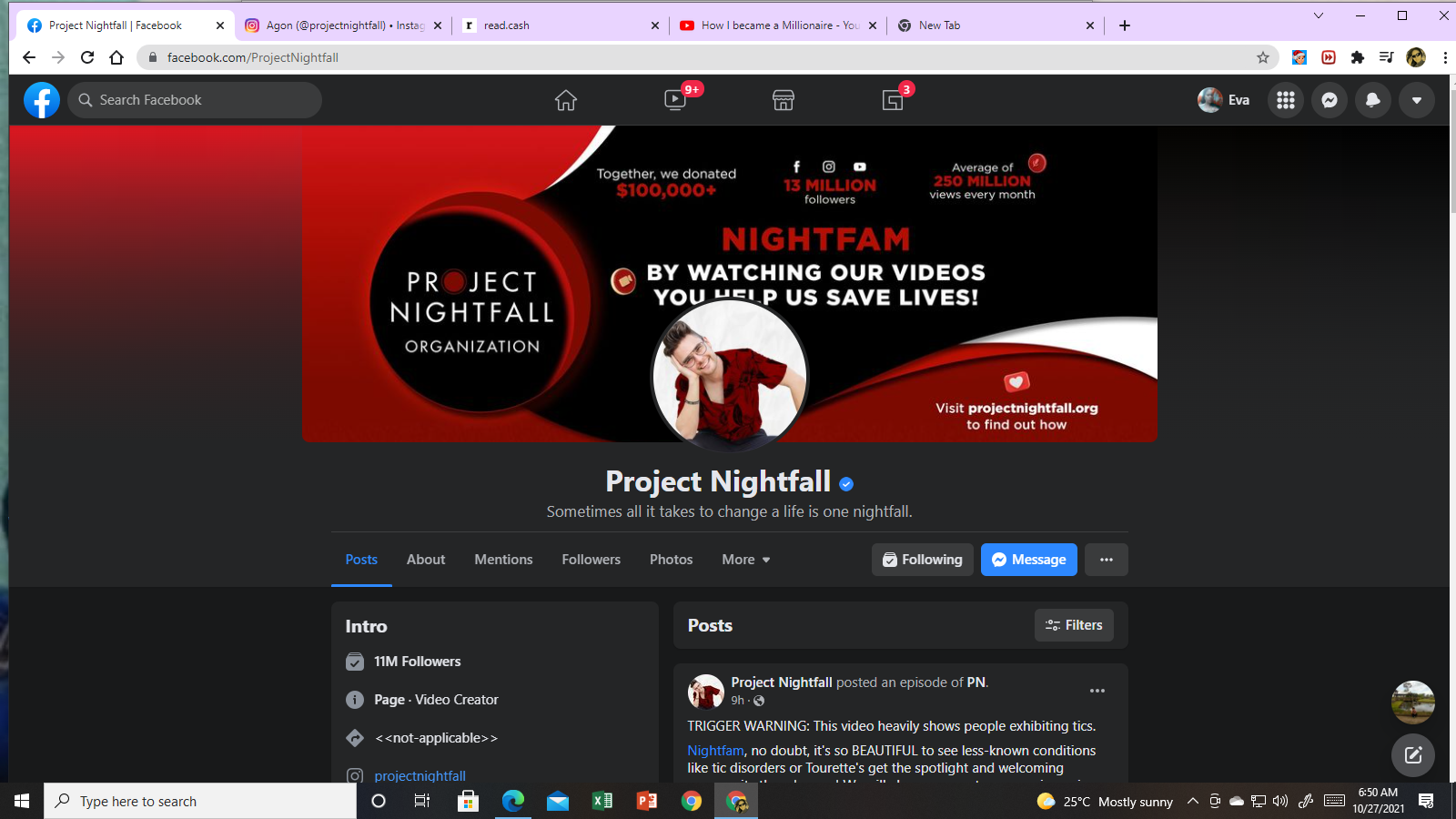This screenshot has height=819, width=1456.
Task: Click the Nightfam hashtag link
Action: point(715,751)
